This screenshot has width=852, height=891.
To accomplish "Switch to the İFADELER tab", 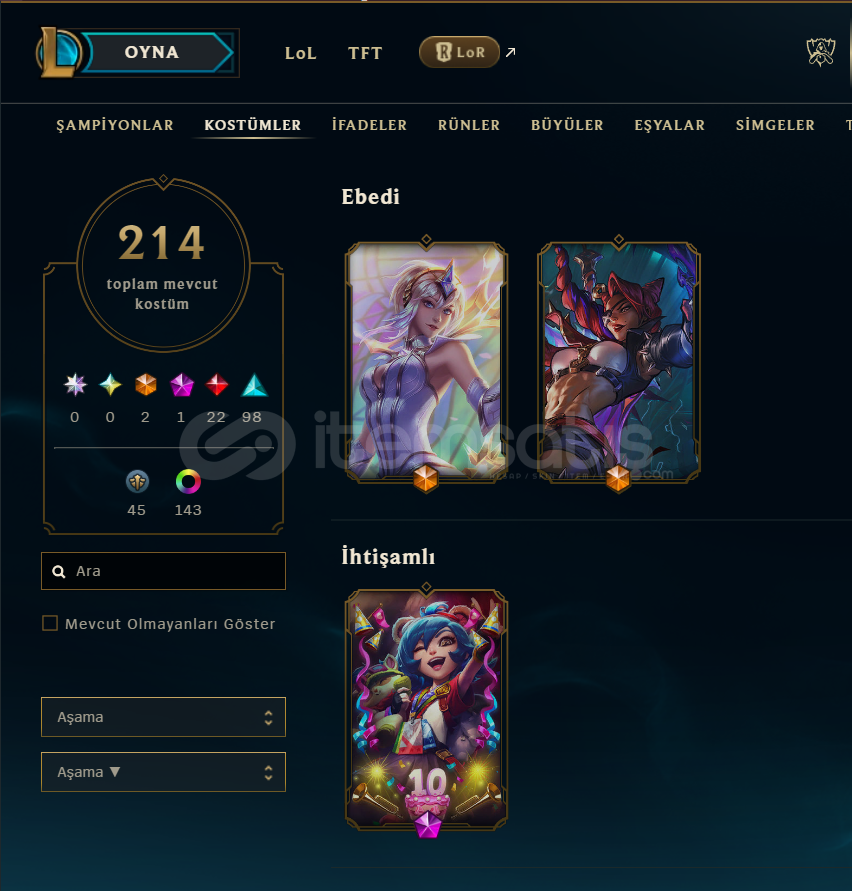I will [x=369, y=125].
